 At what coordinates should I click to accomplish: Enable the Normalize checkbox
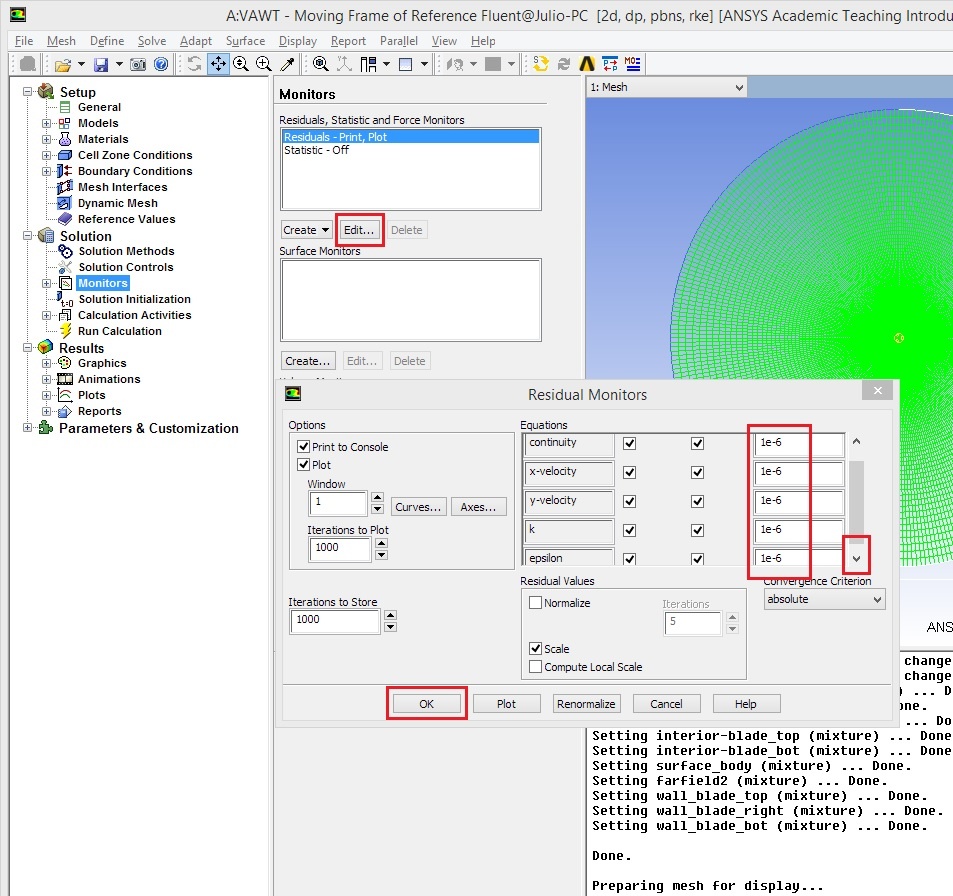point(535,602)
